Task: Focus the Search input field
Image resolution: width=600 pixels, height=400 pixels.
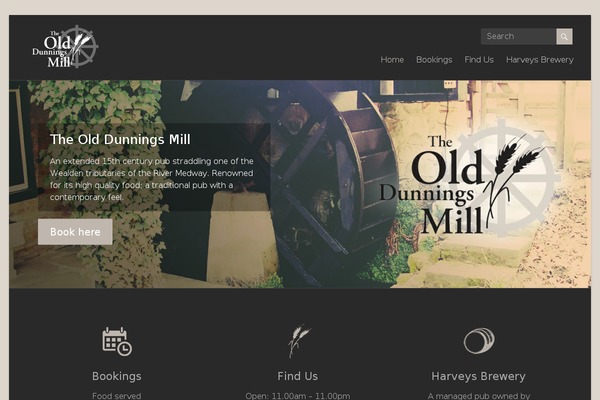Action: coord(518,36)
